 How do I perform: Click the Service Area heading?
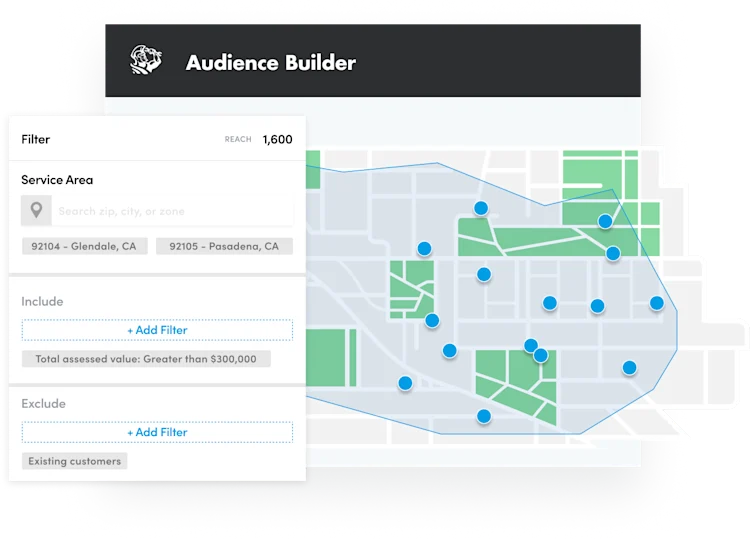click(57, 180)
